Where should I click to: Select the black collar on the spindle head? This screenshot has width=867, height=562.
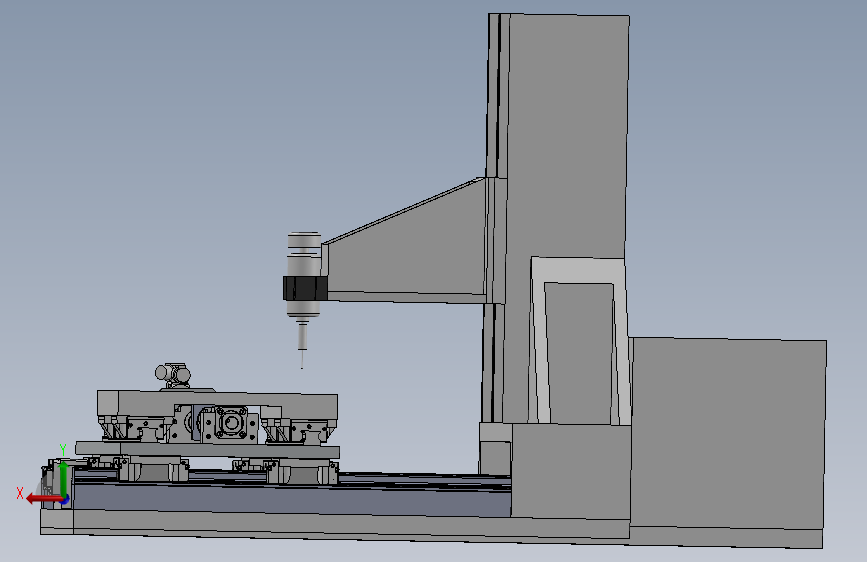point(305,288)
